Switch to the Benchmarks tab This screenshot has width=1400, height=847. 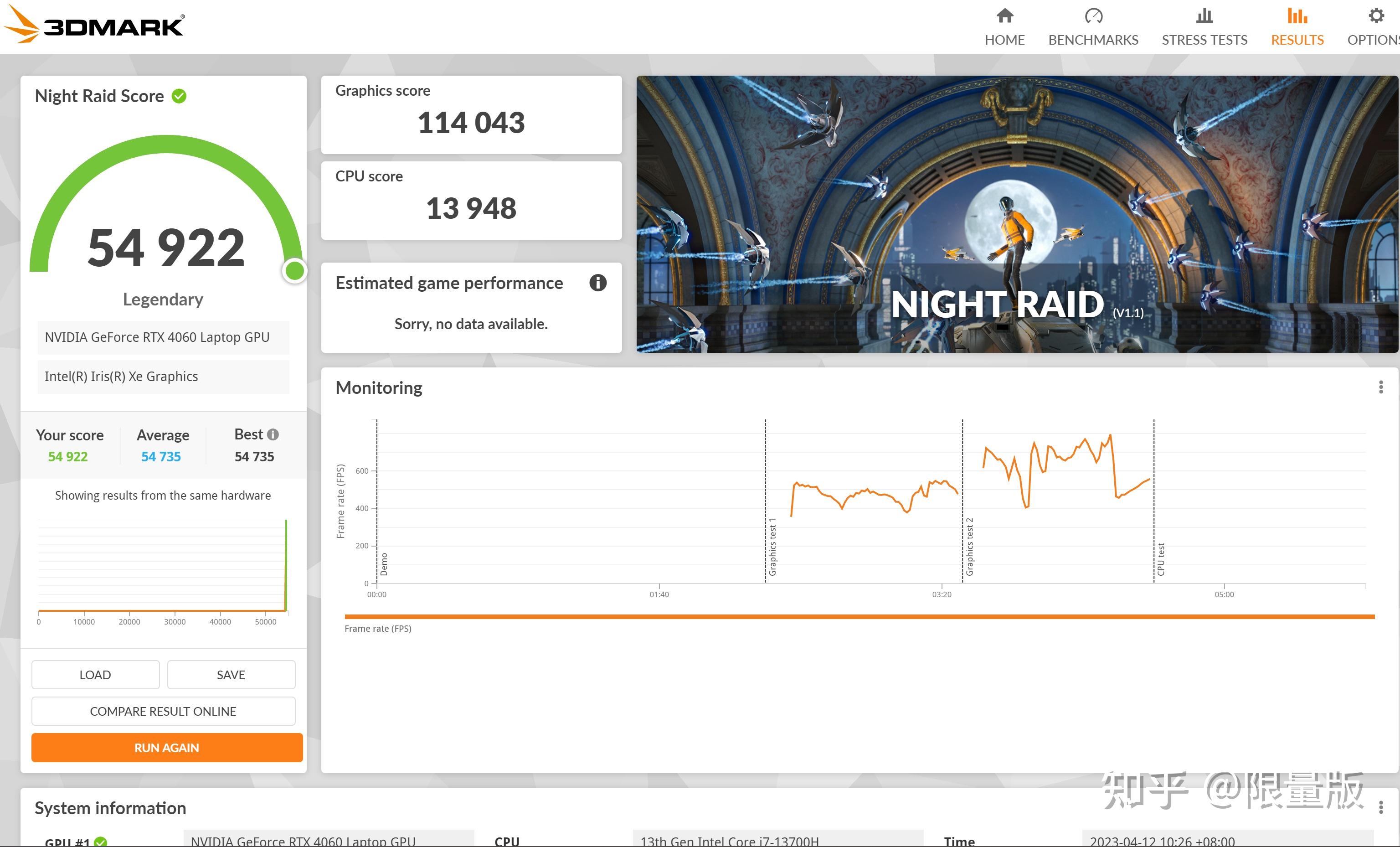click(1093, 39)
